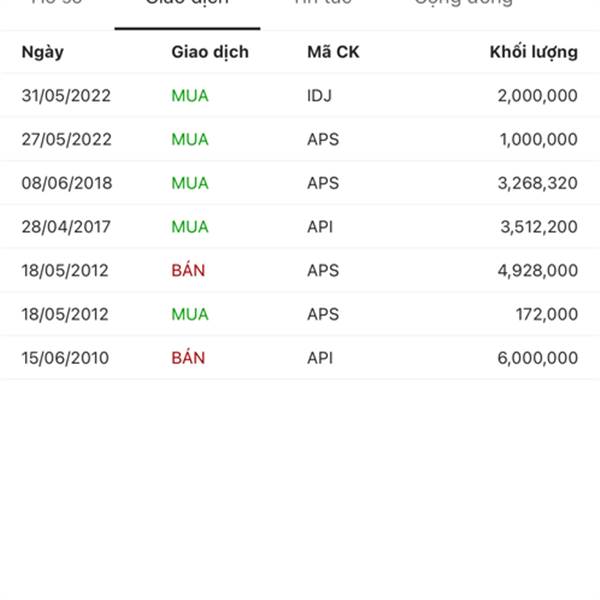This screenshot has width=600, height=600.
Task: Open APS code in the 08/06/2018 row
Action: click(x=323, y=183)
